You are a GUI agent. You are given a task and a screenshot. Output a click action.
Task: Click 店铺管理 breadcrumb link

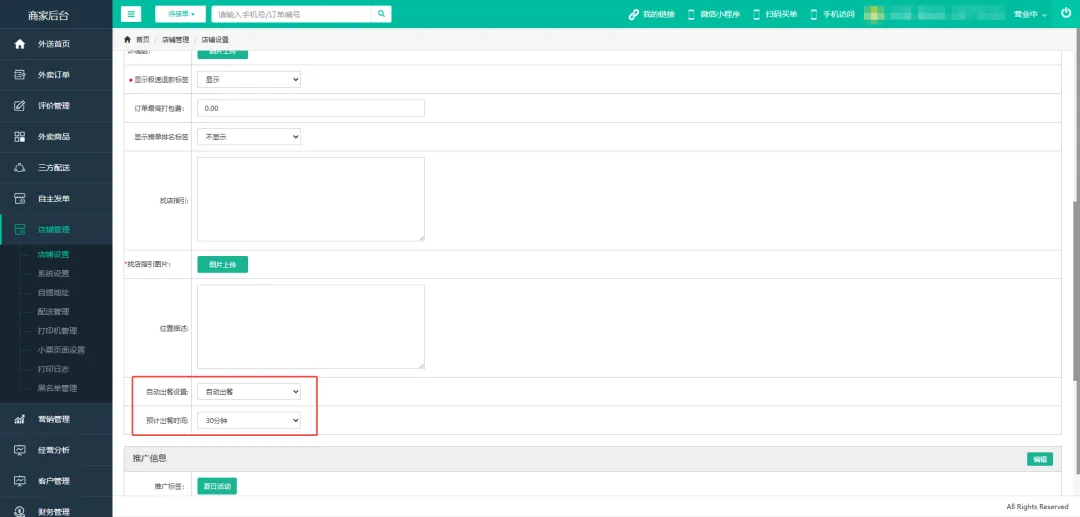pos(175,40)
